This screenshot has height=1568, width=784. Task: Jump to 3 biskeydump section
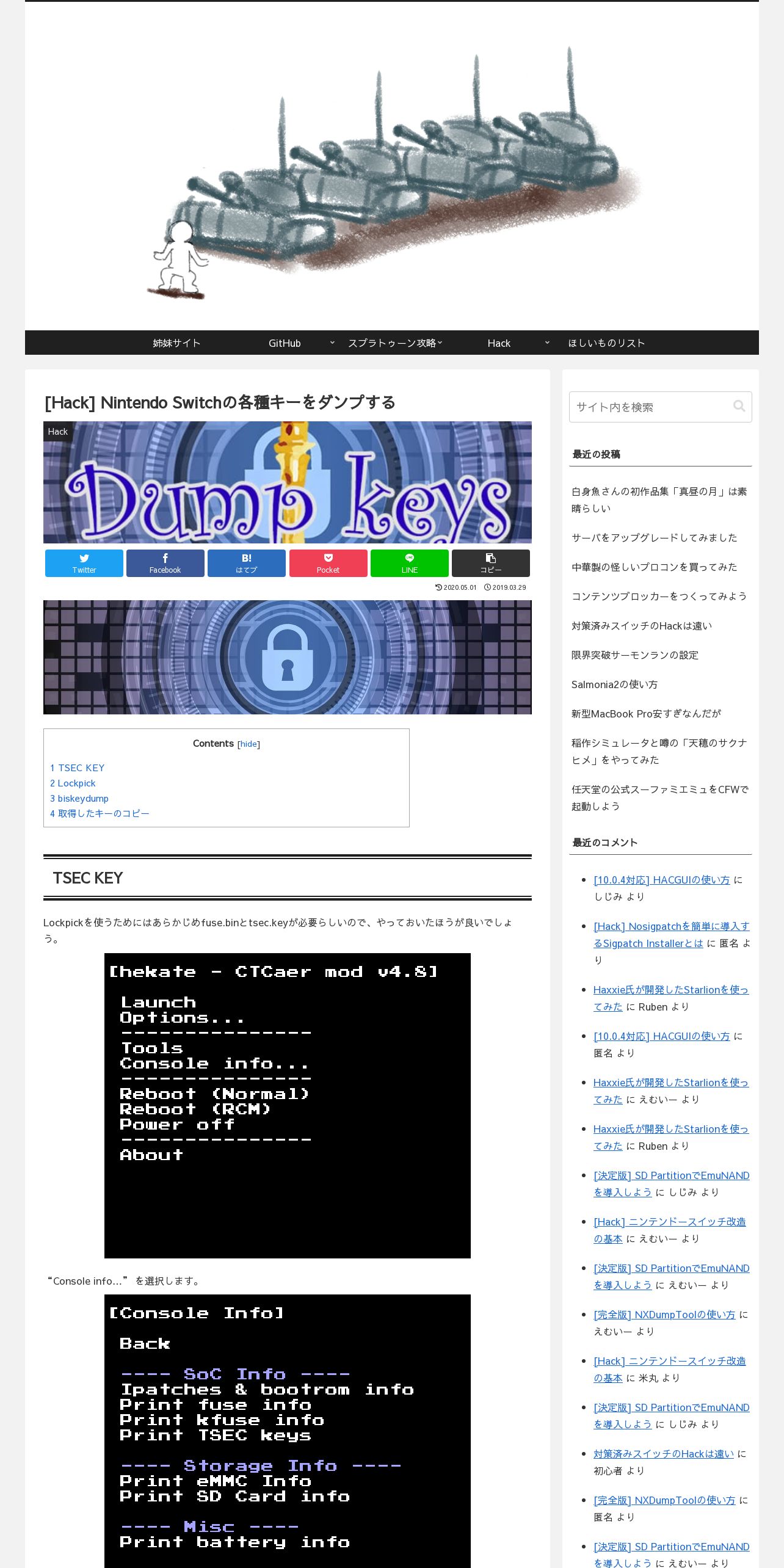pos(79,798)
